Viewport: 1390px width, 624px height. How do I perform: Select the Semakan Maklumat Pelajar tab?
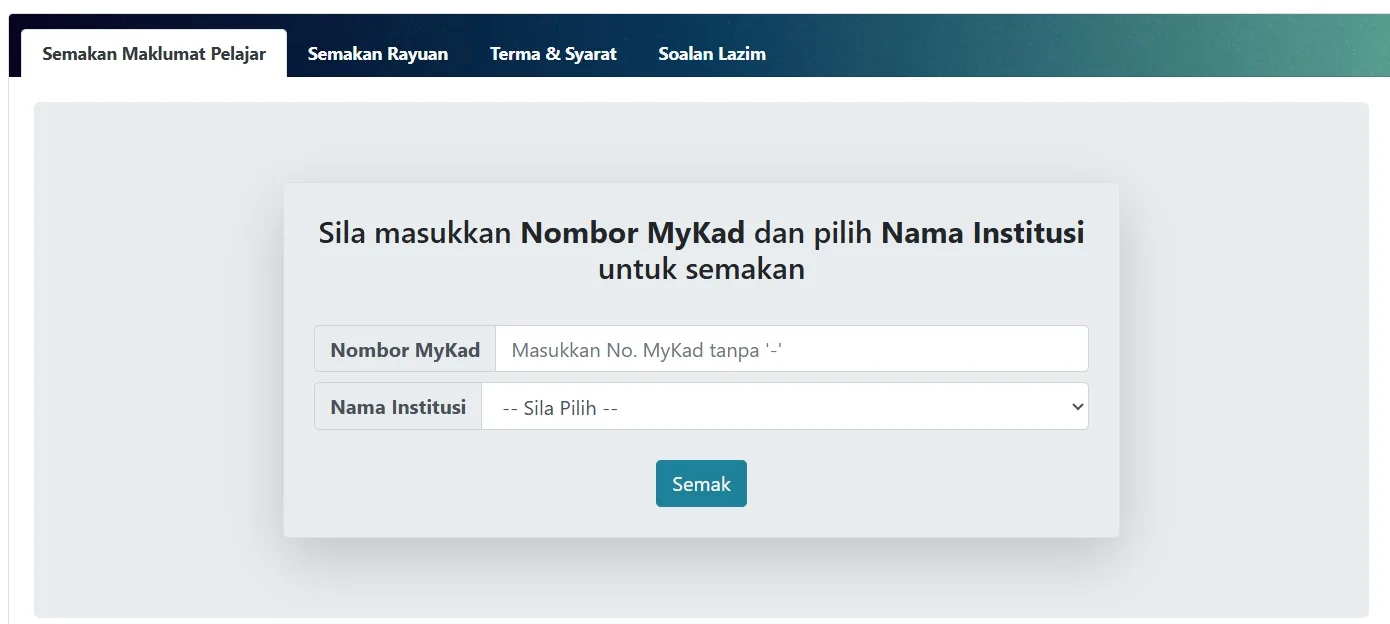154,54
